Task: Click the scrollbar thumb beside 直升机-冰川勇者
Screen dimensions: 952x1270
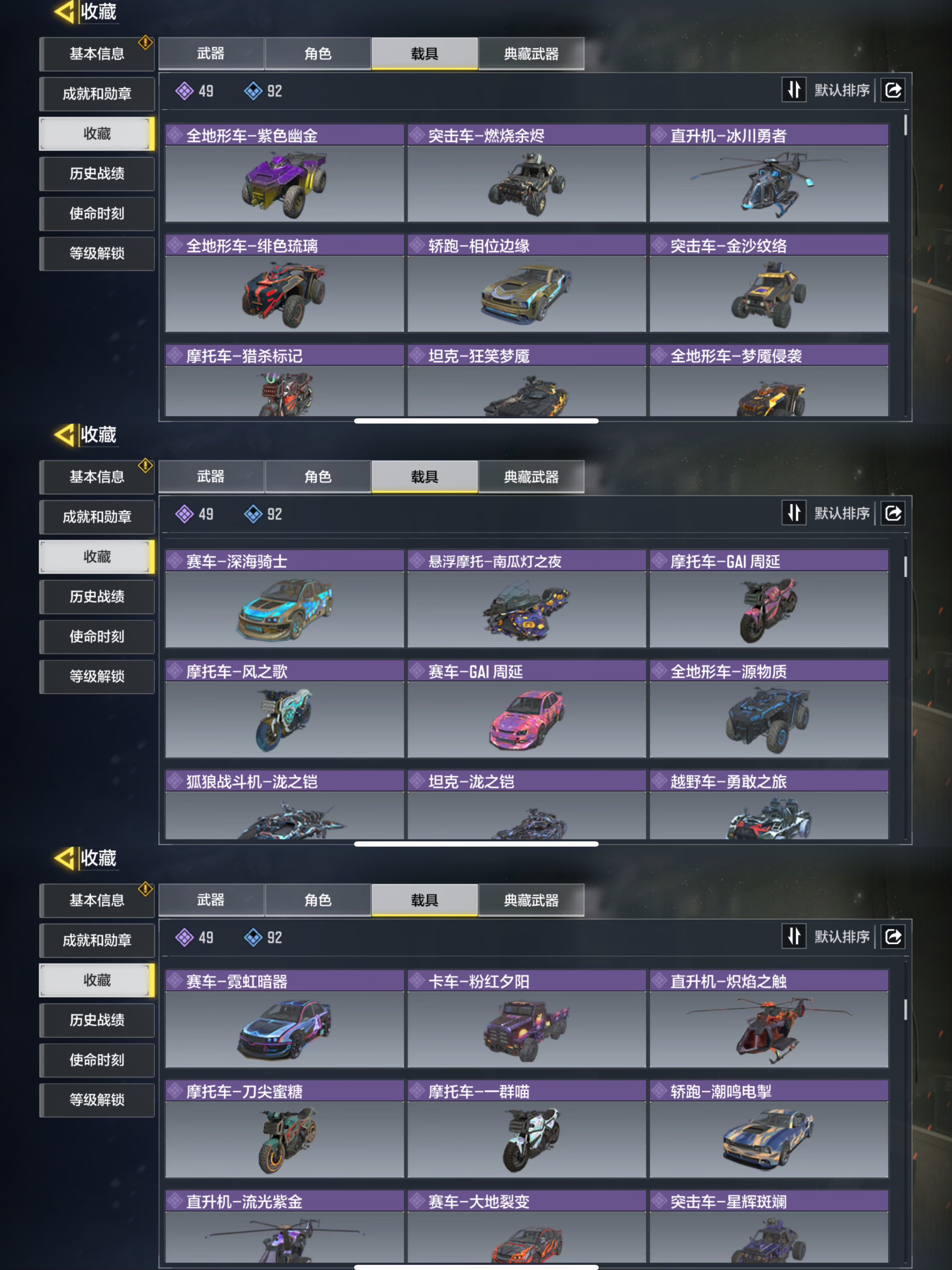Action: pos(905,125)
